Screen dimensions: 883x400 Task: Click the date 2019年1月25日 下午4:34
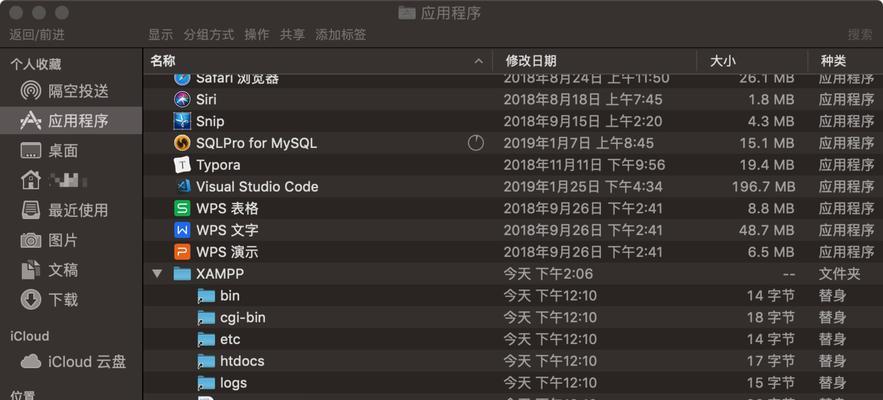[x=583, y=186]
